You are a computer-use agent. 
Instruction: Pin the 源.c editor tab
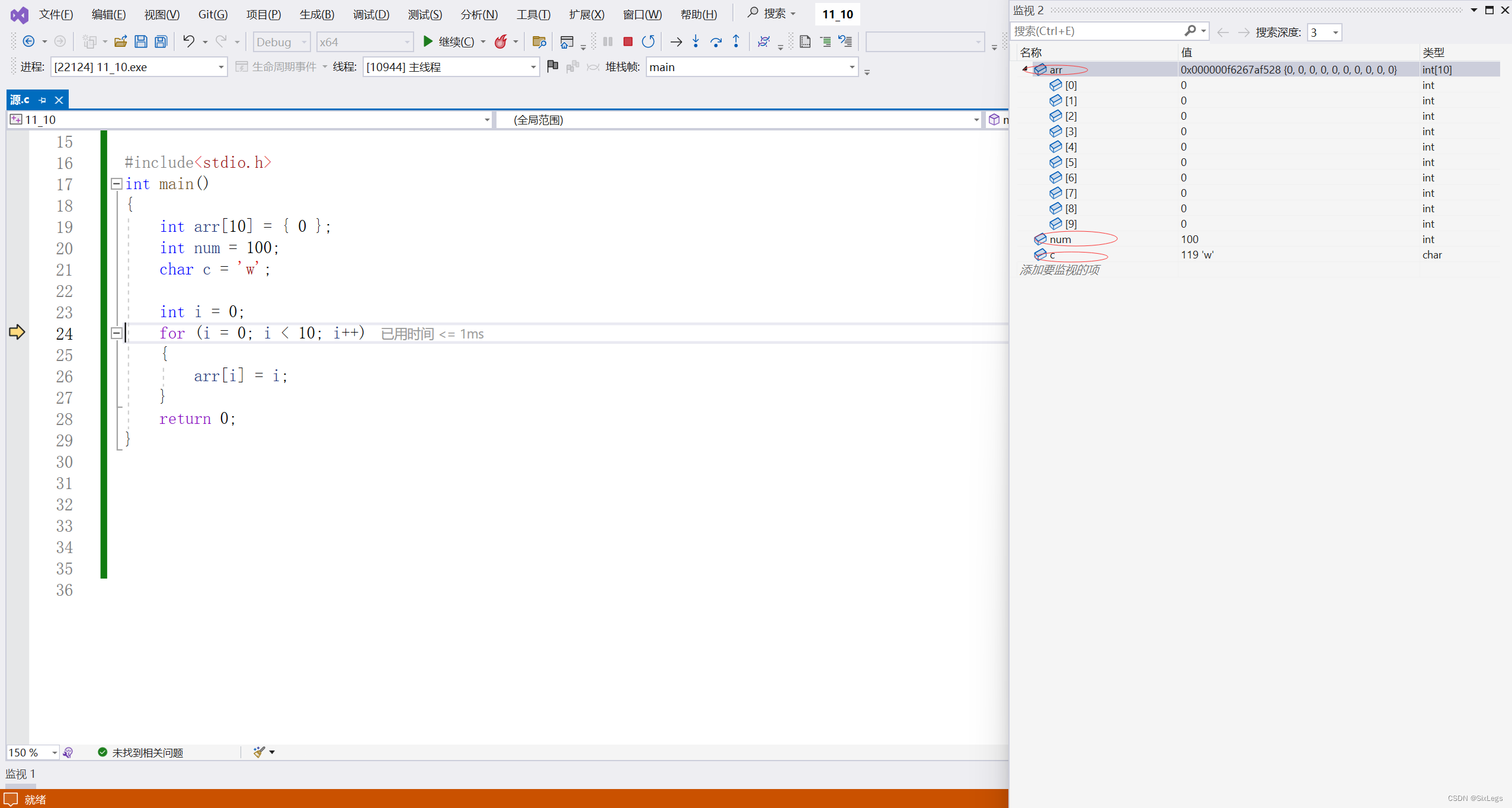click(43, 100)
